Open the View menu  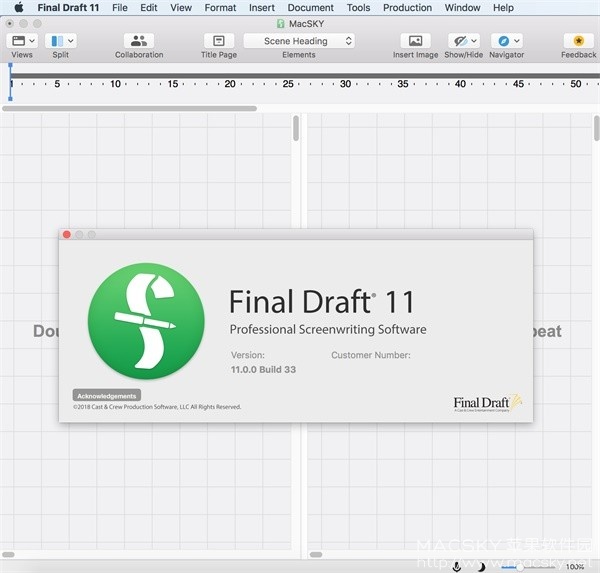pyautogui.click(x=181, y=8)
